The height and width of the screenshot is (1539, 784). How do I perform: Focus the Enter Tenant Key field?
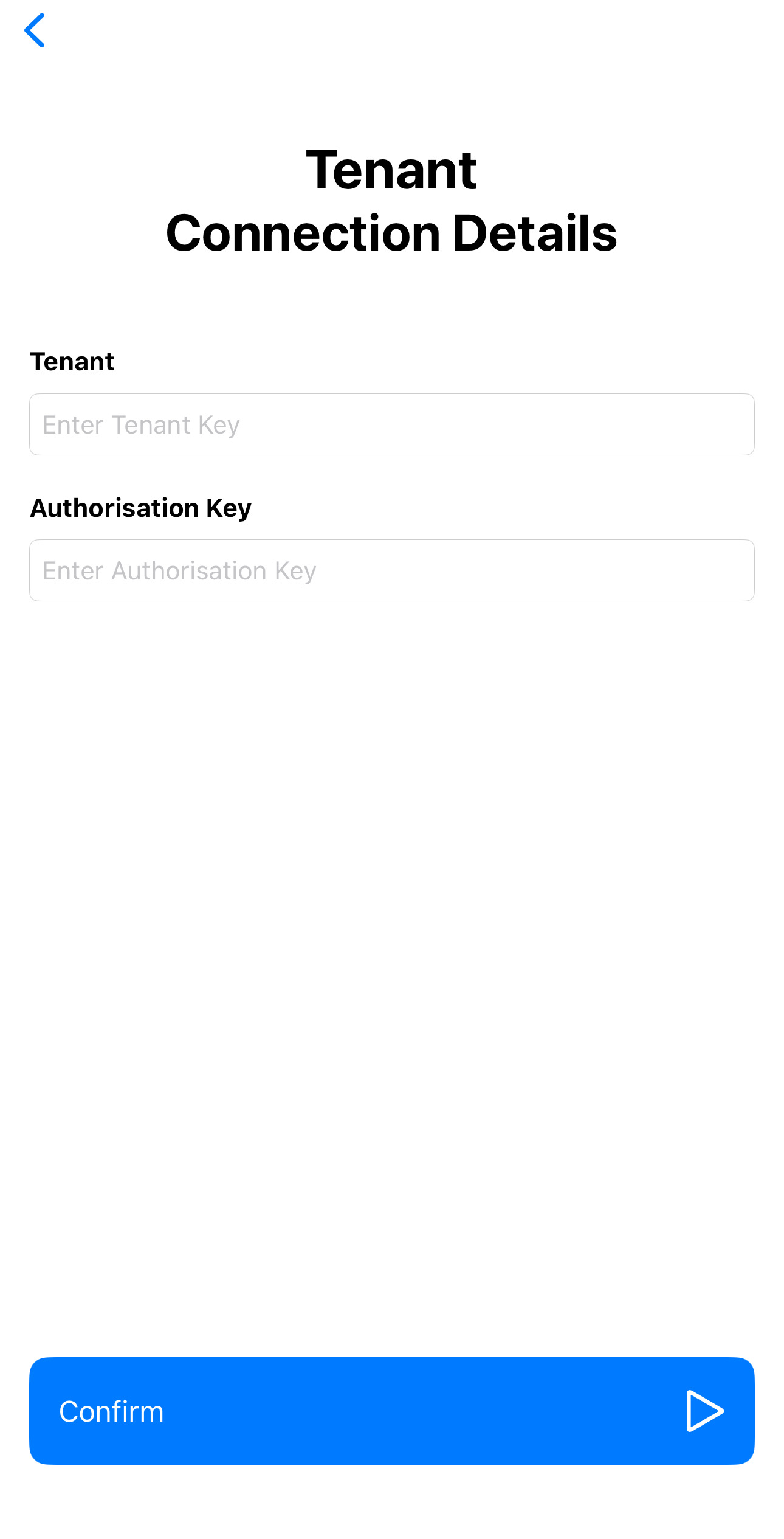click(391, 424)
